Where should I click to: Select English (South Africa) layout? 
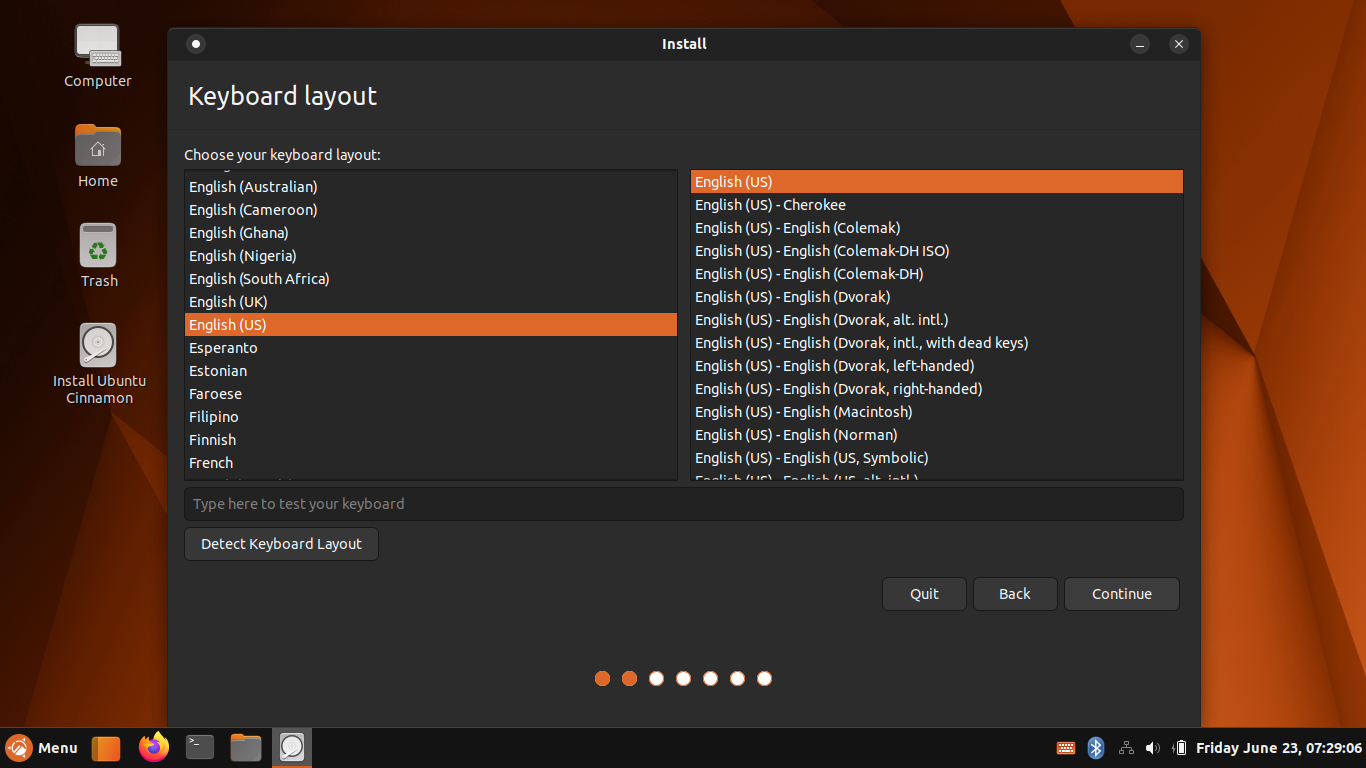tap(431, 279)
